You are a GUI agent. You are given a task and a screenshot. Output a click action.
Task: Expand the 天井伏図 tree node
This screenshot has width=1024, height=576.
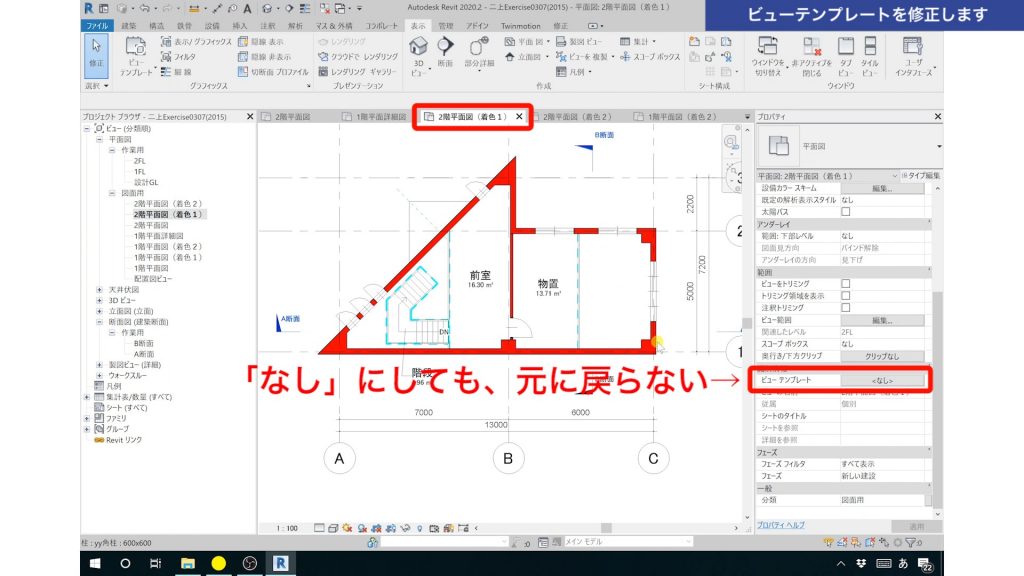98,288
